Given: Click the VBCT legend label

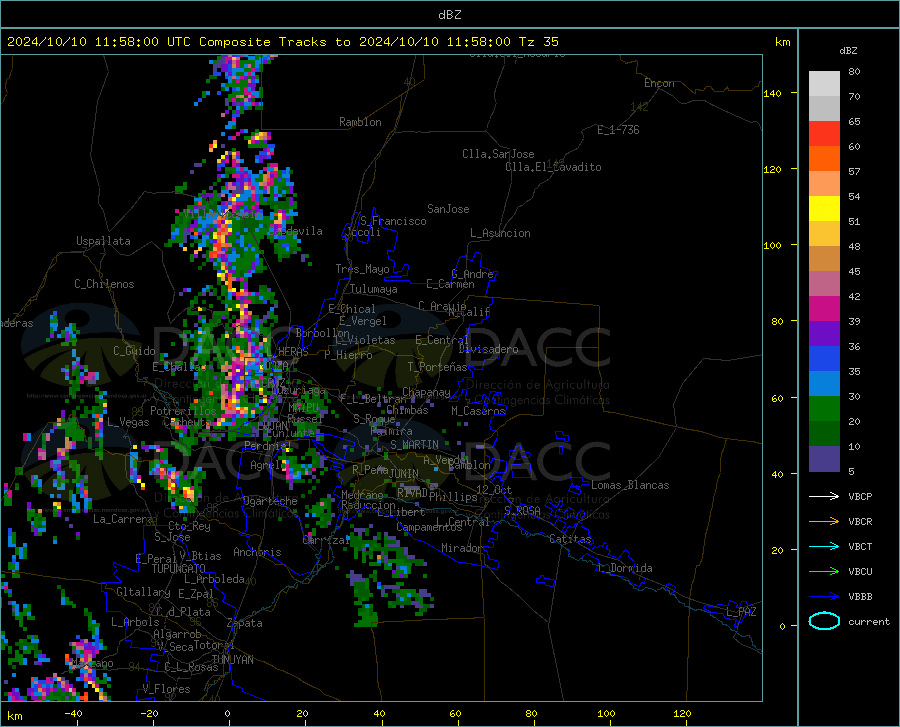Looking at the screenshot, I should 860,546.
